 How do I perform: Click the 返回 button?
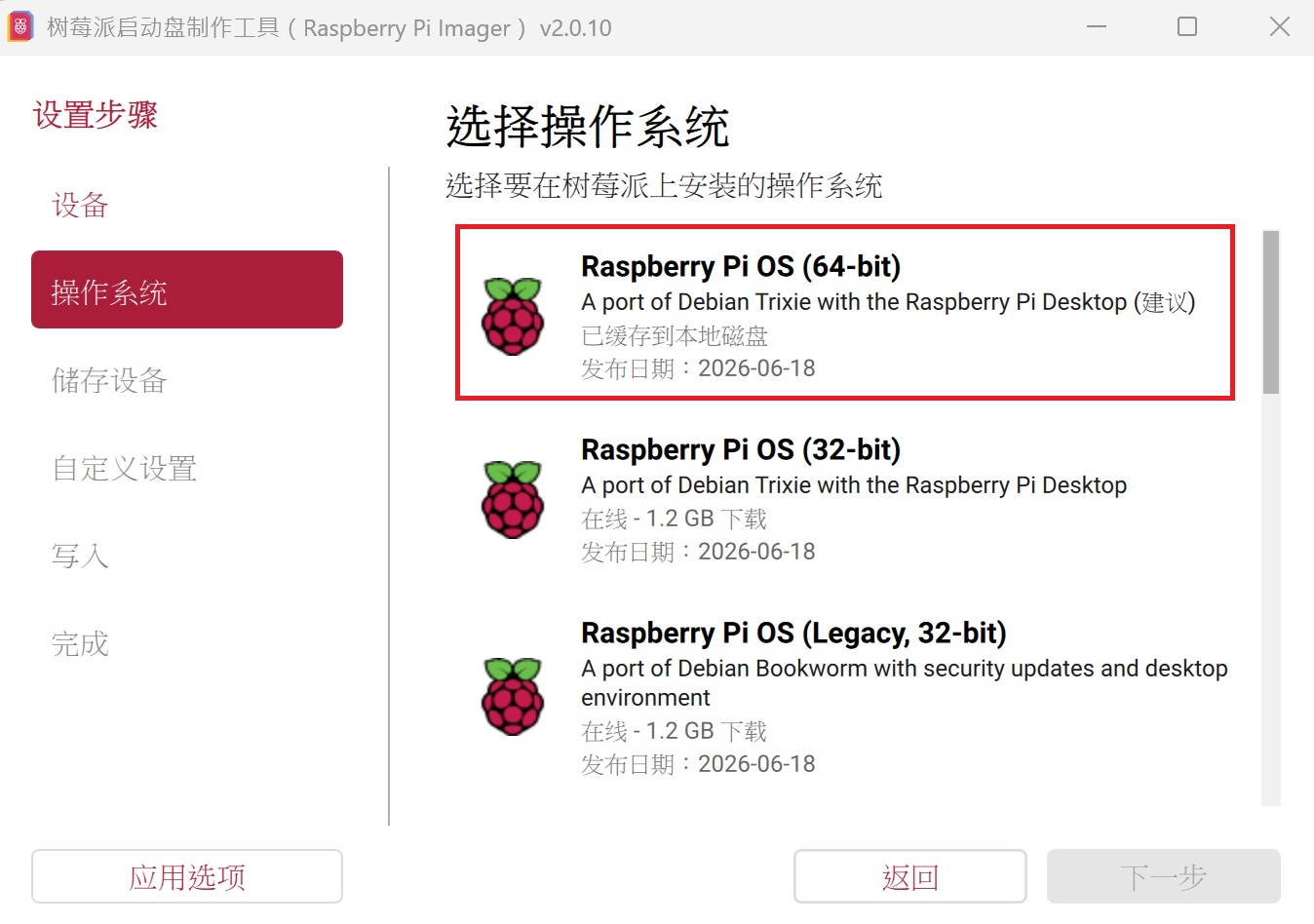click(910, 876)
